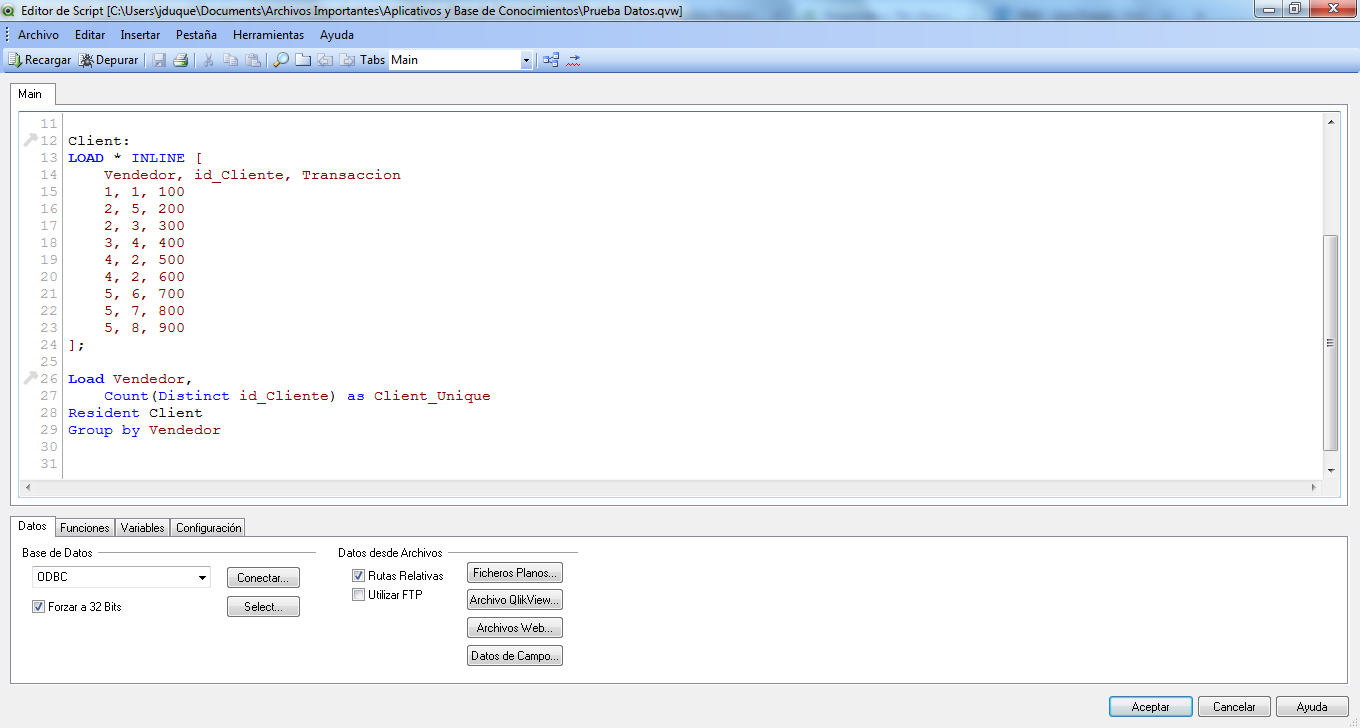Click the Datos de Campo... button

pos(515,656)
